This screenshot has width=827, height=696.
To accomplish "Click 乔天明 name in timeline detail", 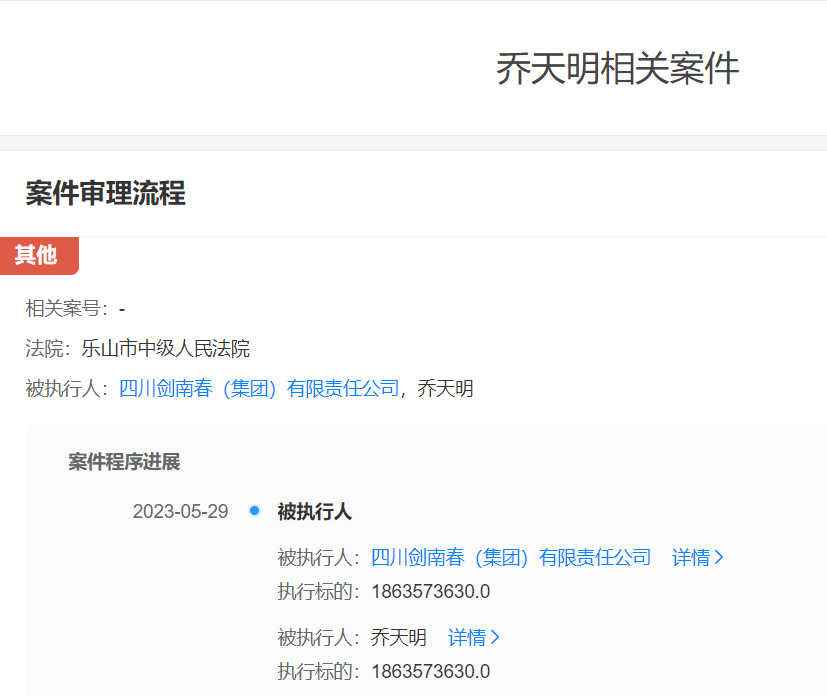I will 399,637.
